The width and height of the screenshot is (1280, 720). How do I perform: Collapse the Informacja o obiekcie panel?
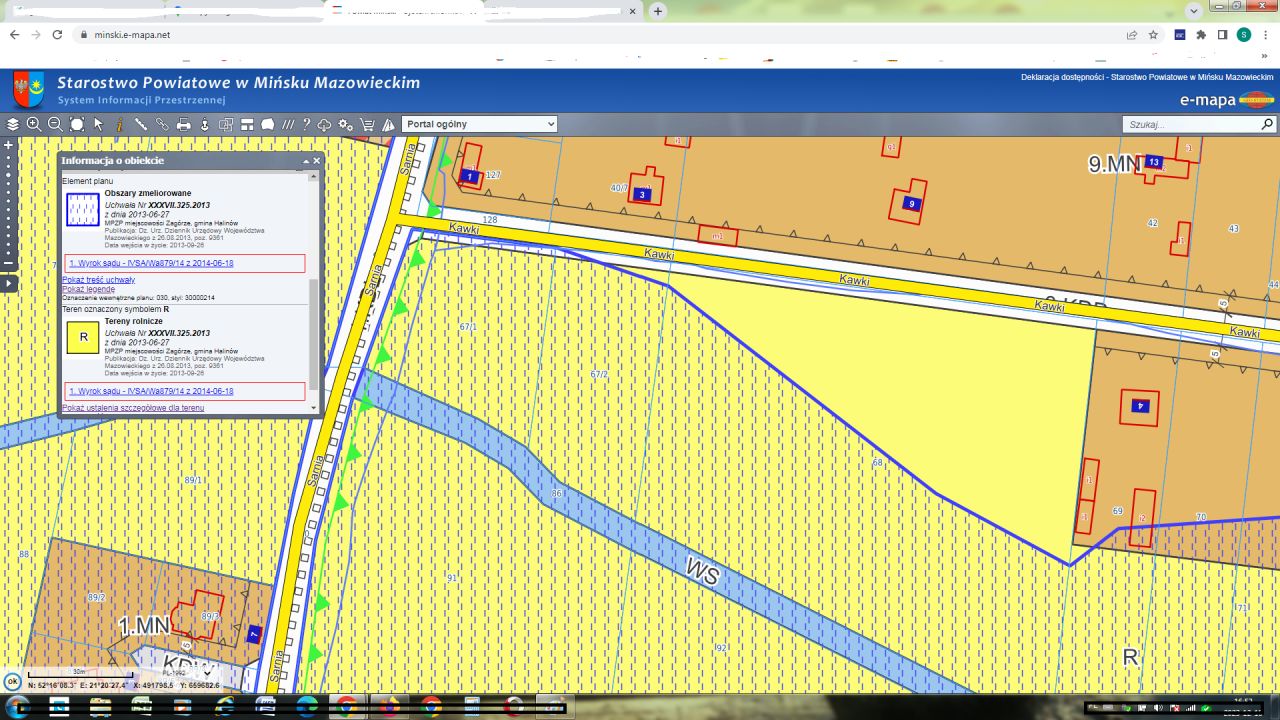pyautogui.click(x=307, y=161)
